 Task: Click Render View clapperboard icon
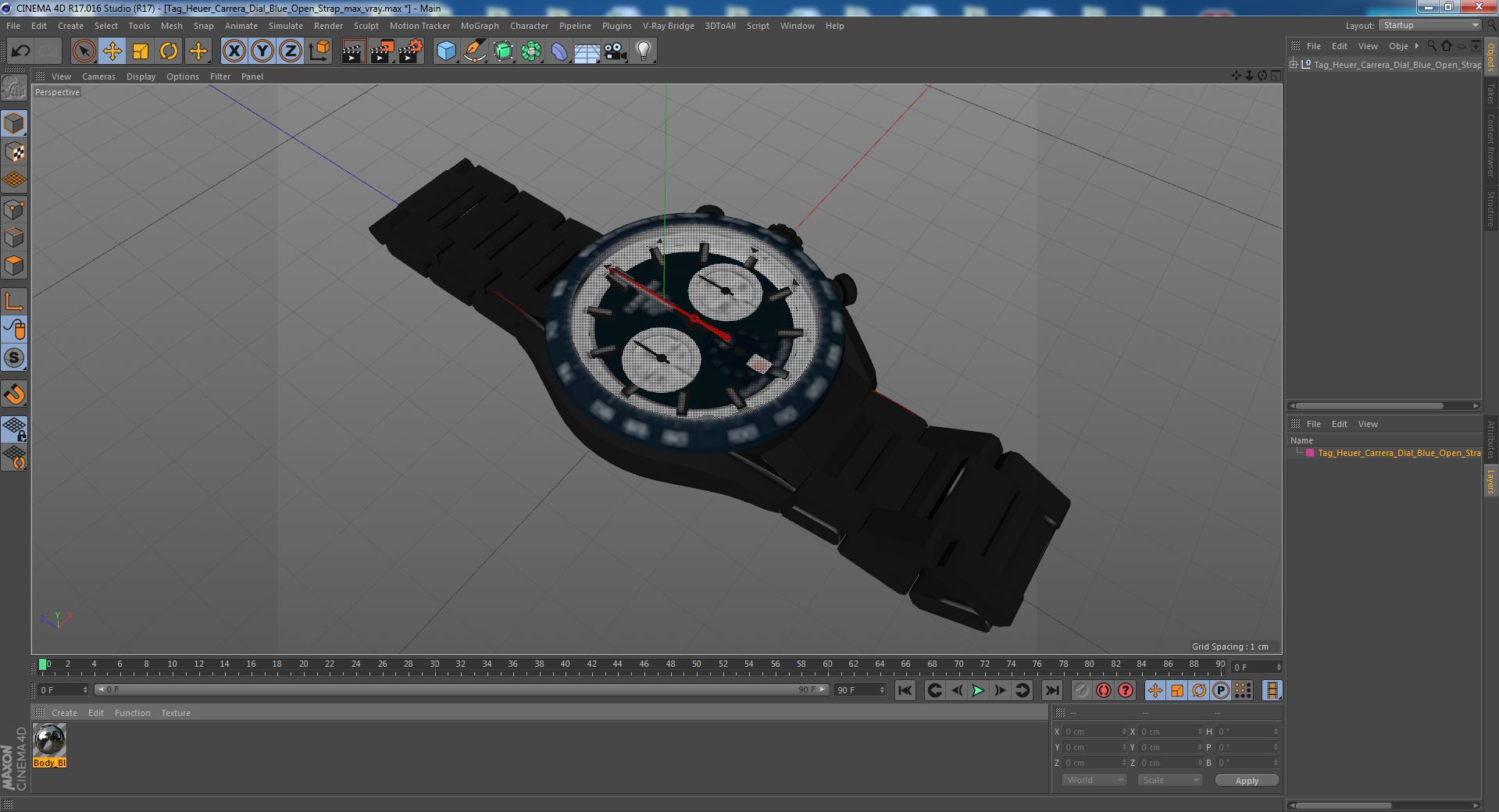click(x=353, y=52)
